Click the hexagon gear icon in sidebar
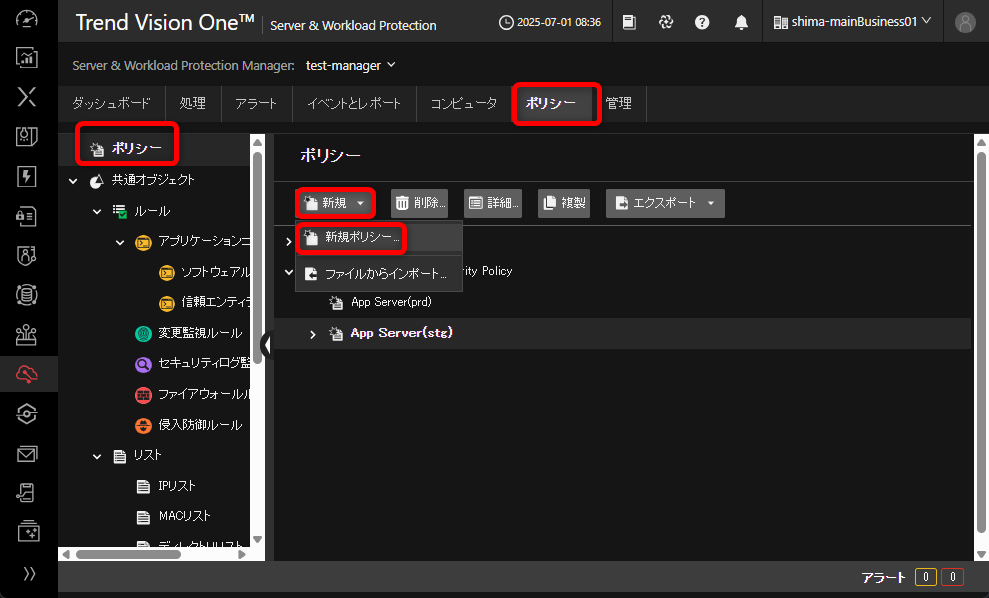 point(26,414)
